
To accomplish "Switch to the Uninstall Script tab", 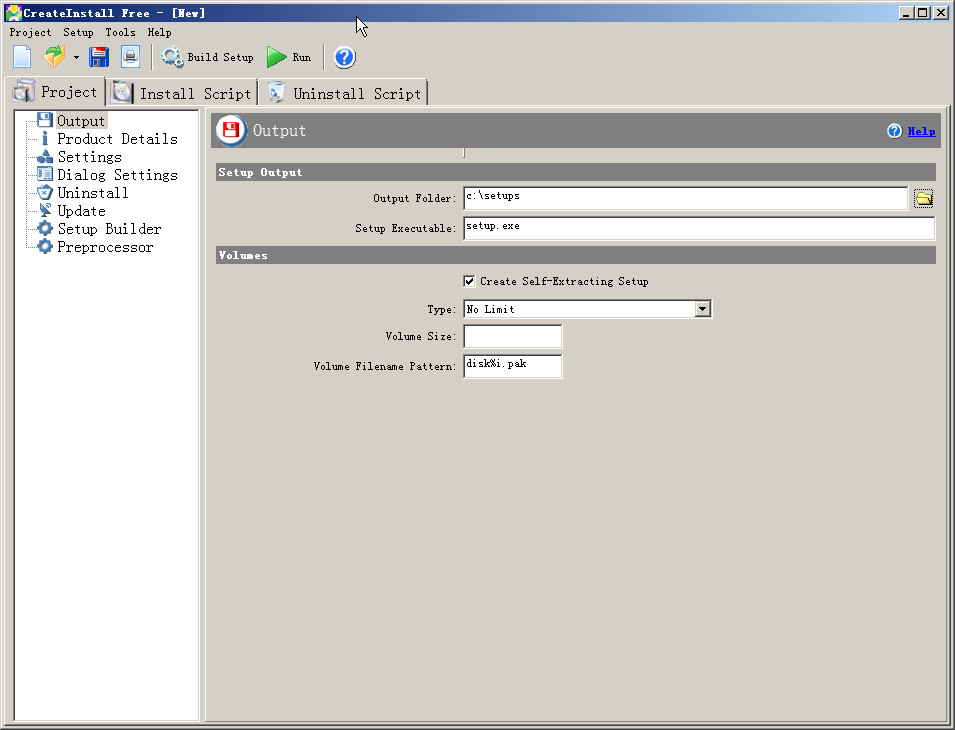I will (344, 93).
